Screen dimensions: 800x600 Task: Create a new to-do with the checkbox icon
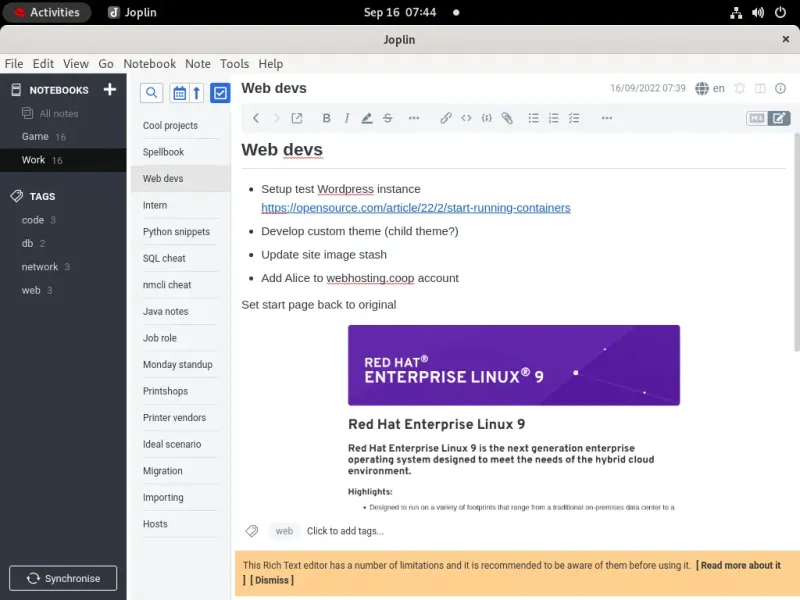tap(222, 92)
